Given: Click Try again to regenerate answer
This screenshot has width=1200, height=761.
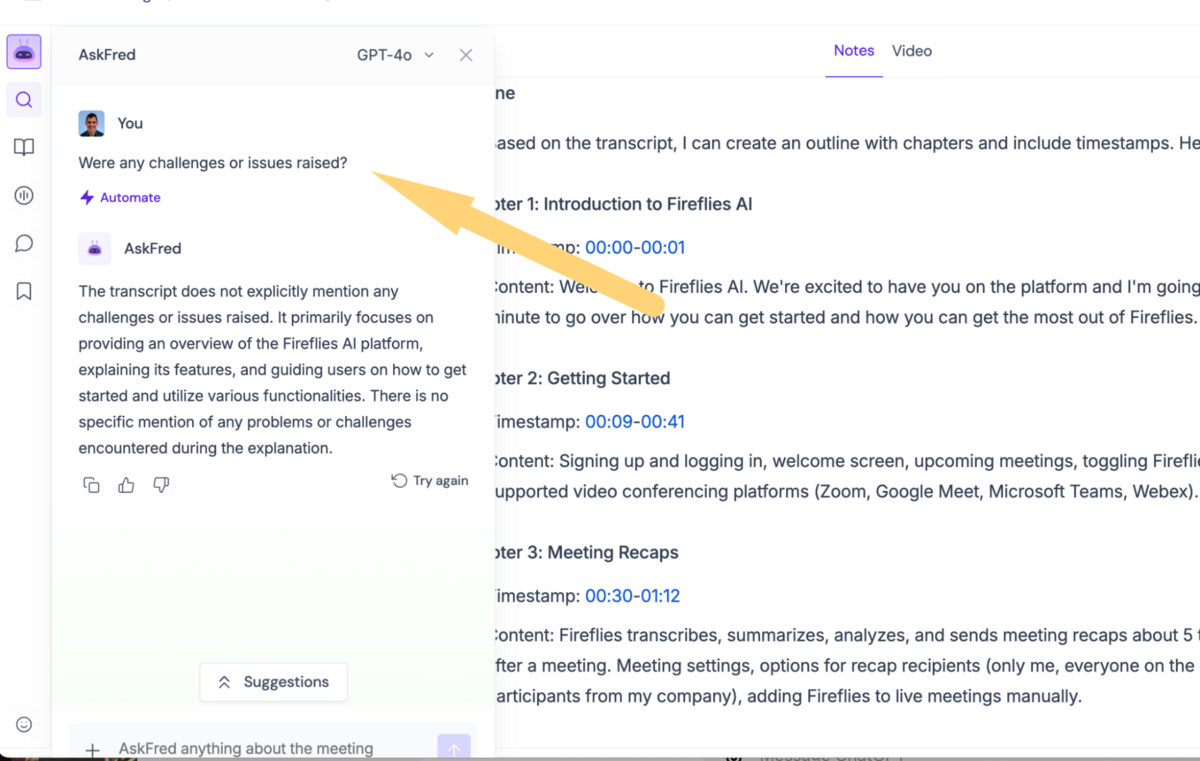Looking at the screenshot, I should click(x=430, y=481).
